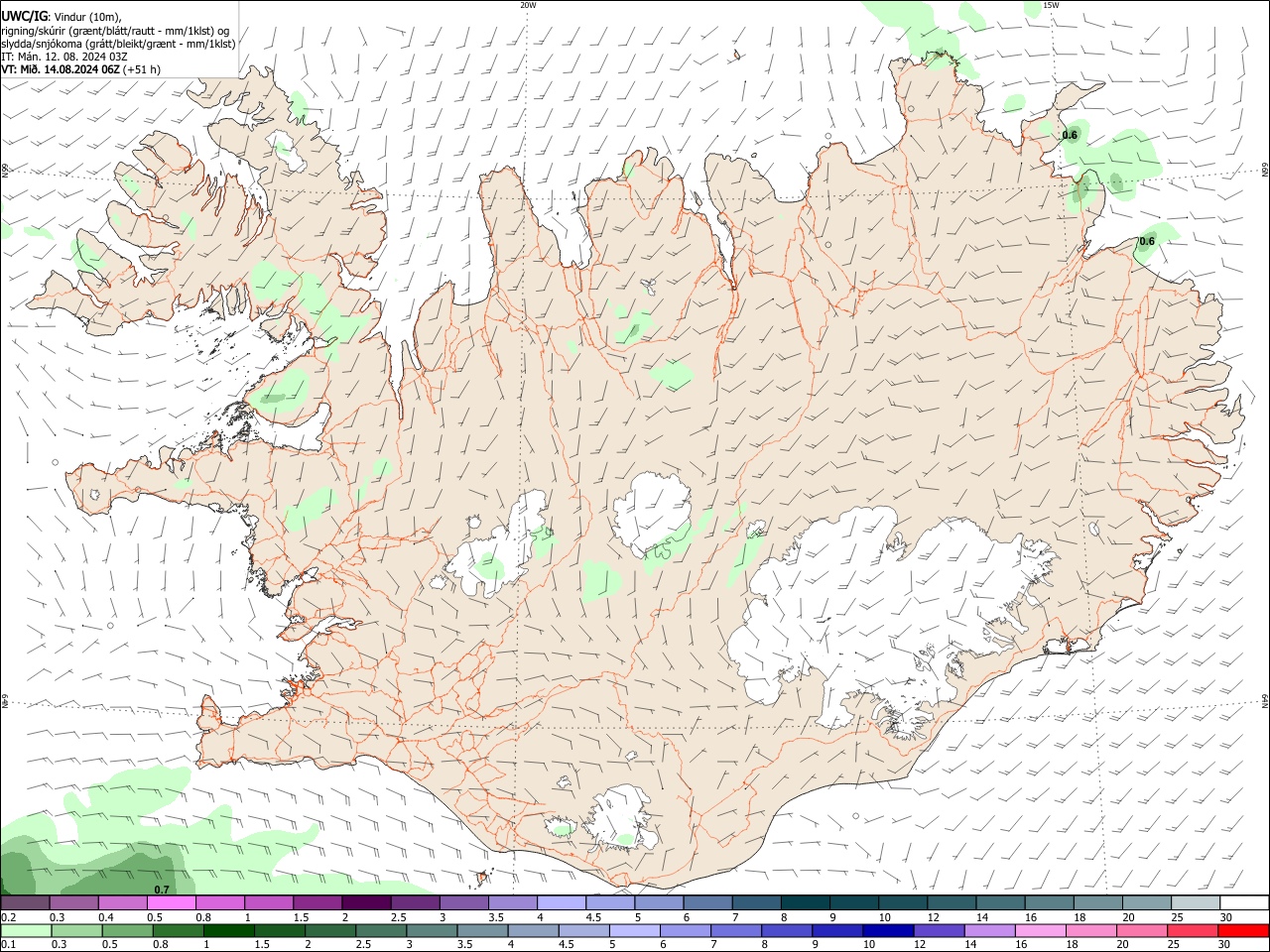
Task: Pick the dark purple 2 swatch on the snow scale
Action: (x=366, y=902)
